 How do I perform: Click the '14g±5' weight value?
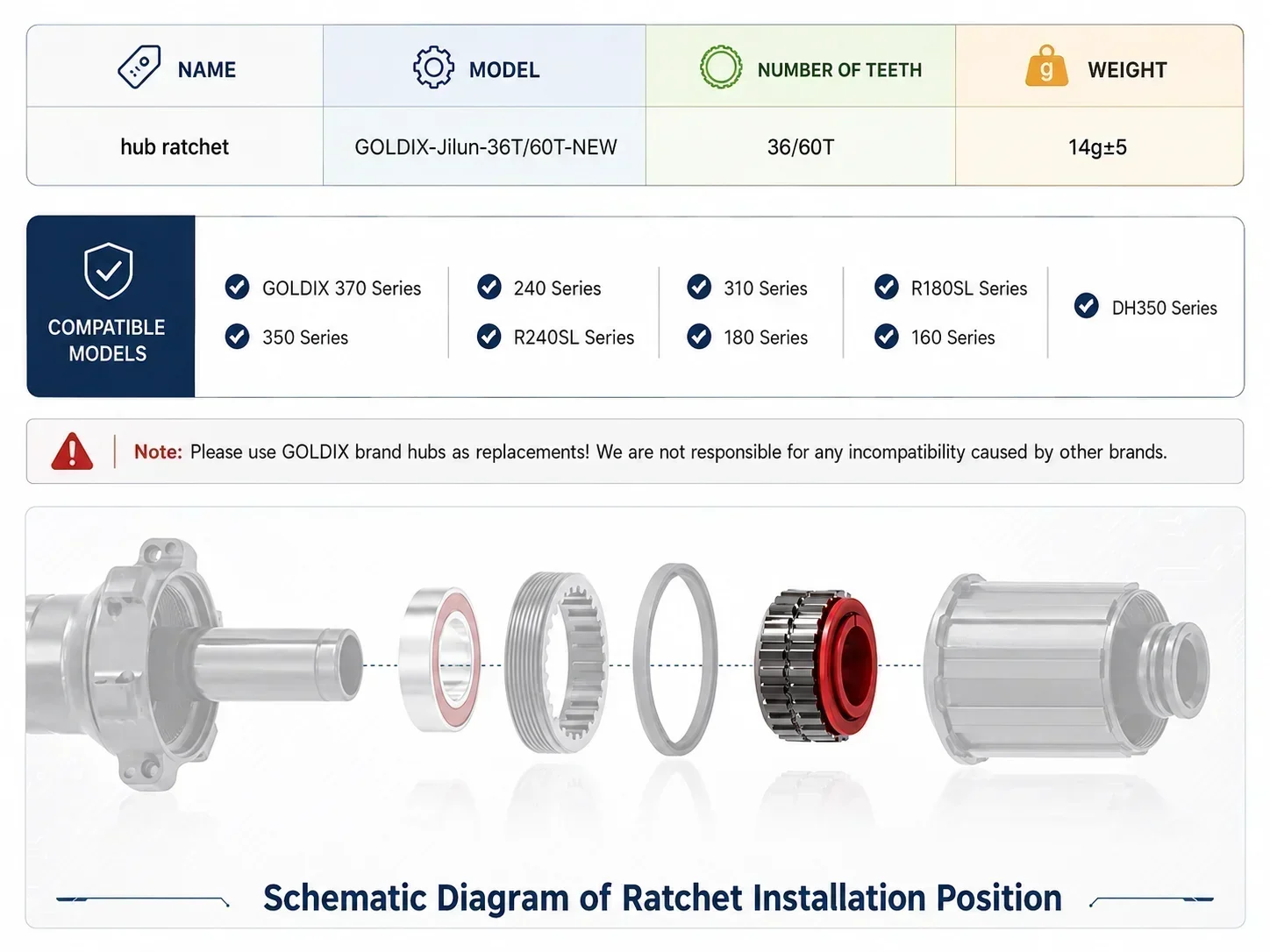pos(1097,146)
